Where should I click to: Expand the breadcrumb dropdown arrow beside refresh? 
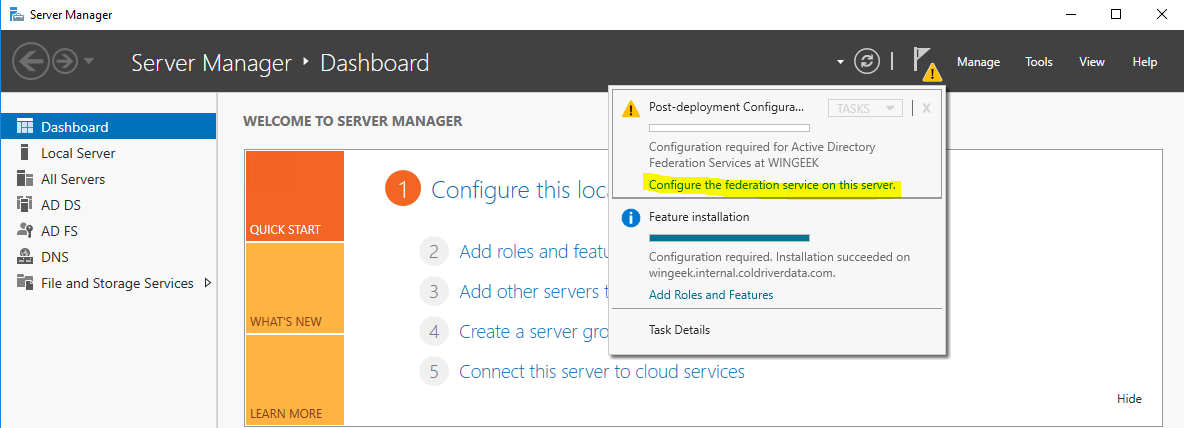pos(840,63)
